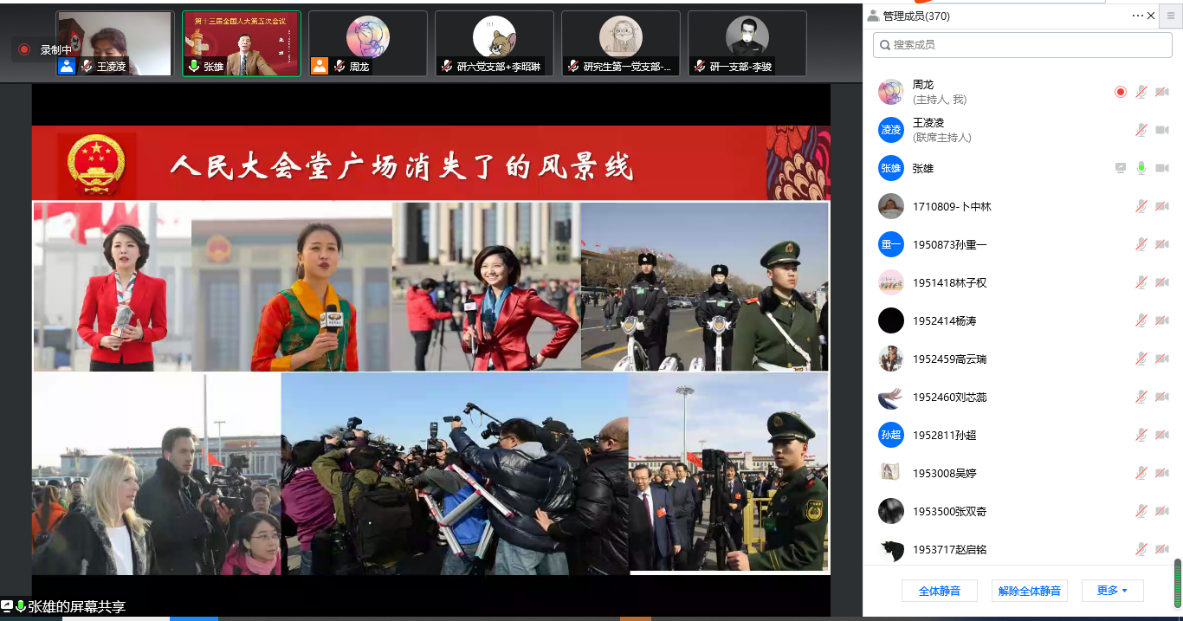Click the 解除全体静音 unmute all button
Image resolution: width=1183 pixels, height=621 pixels.
point(1029,591)
